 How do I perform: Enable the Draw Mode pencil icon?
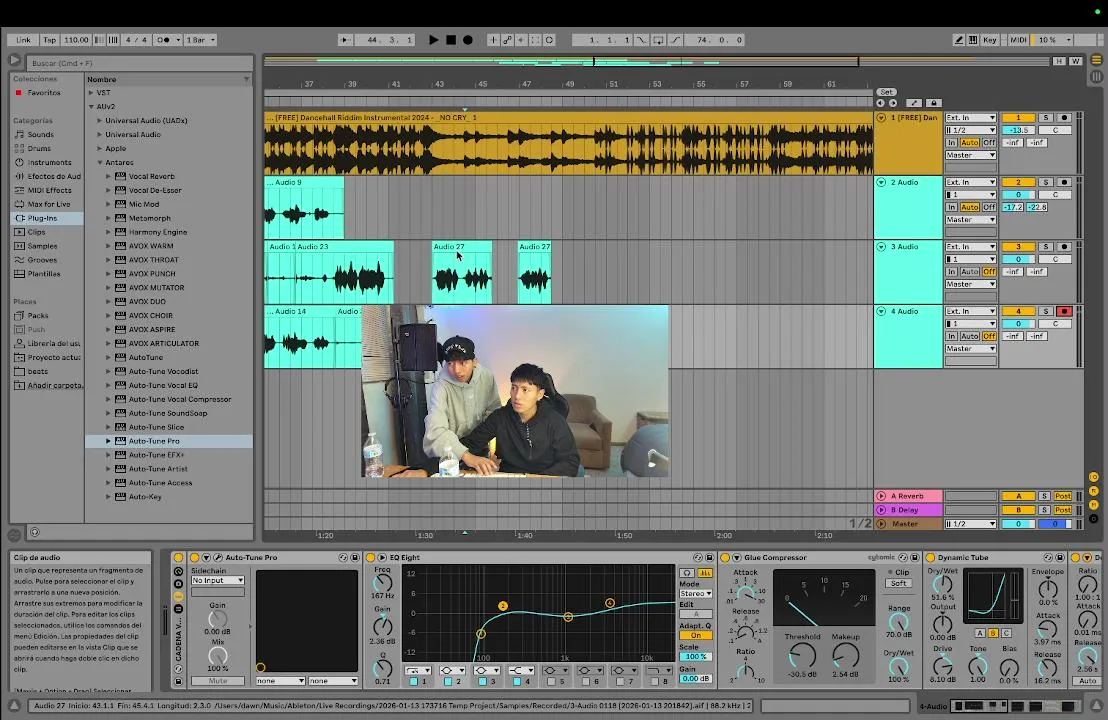click(958, 40)
